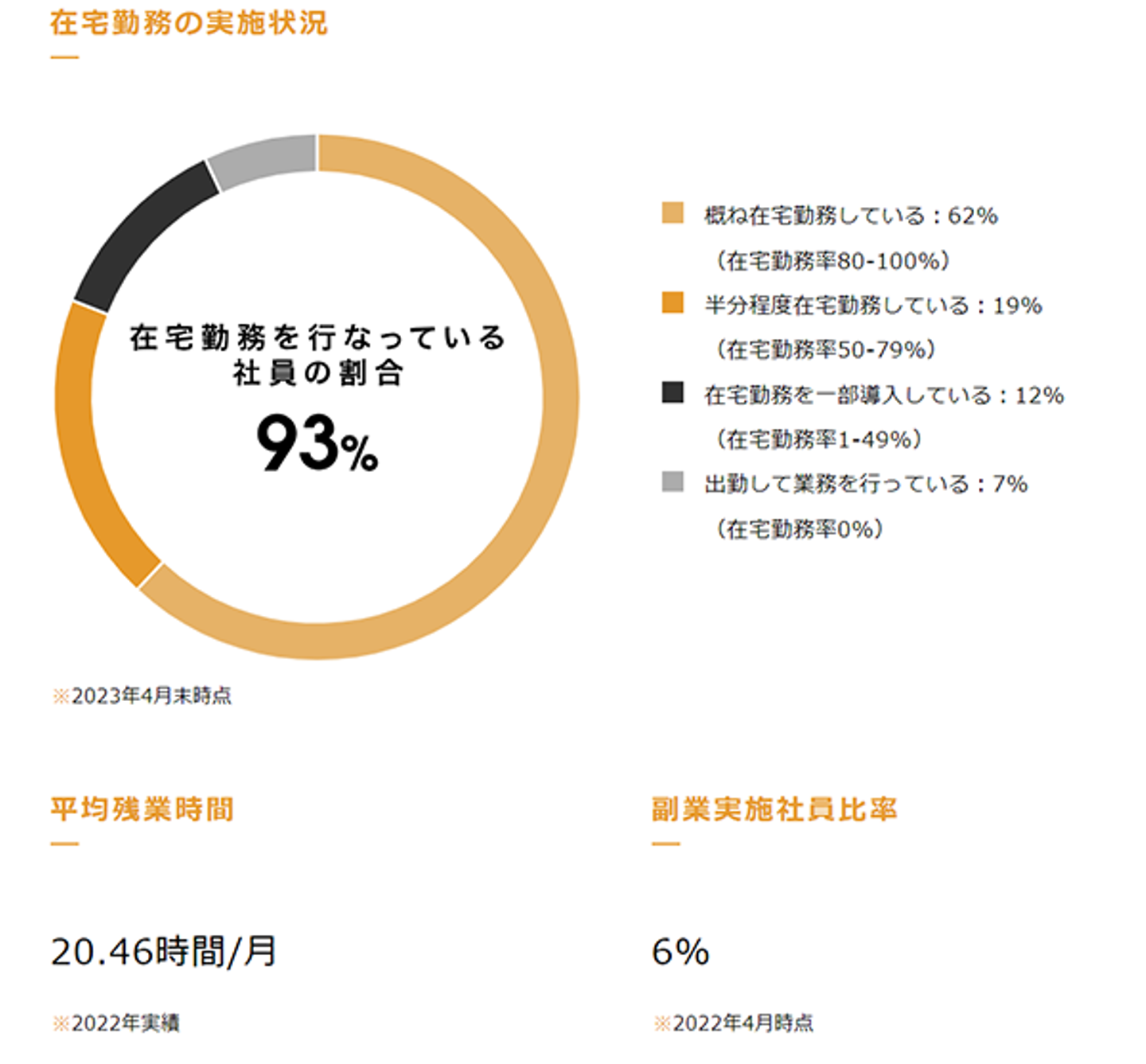Screen dimensions: 1146x1064
Task: Click the 副業実施社員比率 heading
Action: click(x=774, y=809)
